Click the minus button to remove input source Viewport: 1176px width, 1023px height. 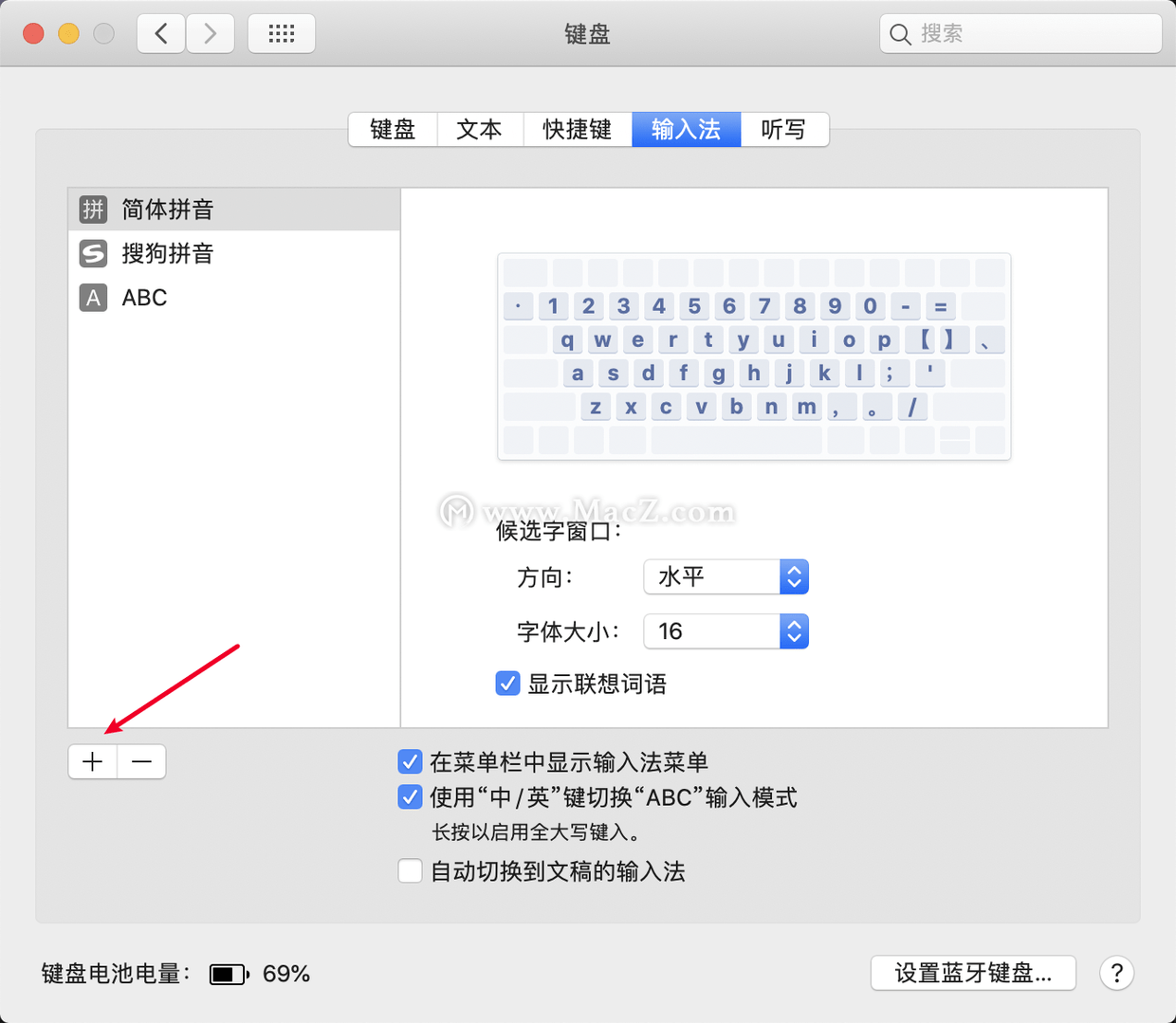click(141, 761)
